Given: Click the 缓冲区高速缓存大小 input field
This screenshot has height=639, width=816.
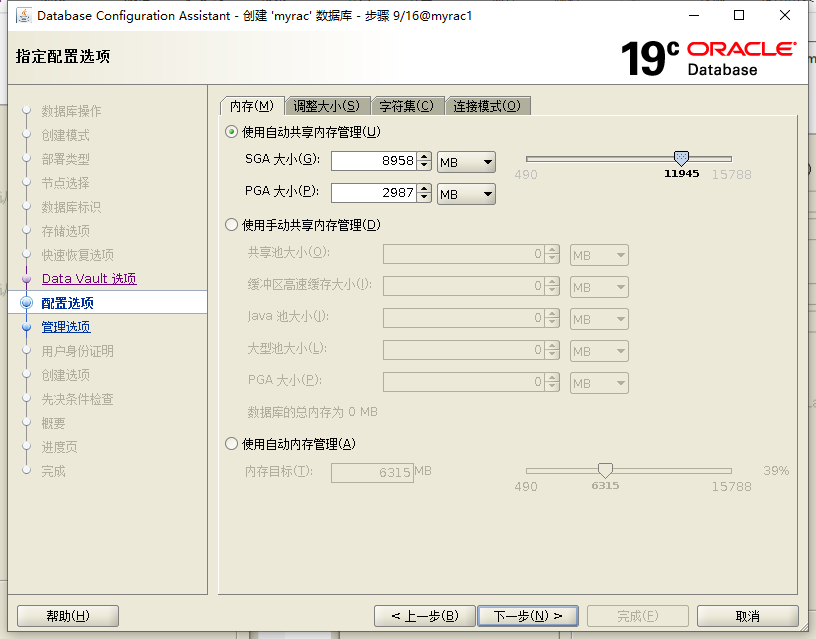Looking at the screenshot, I should [x=464, y=286].
